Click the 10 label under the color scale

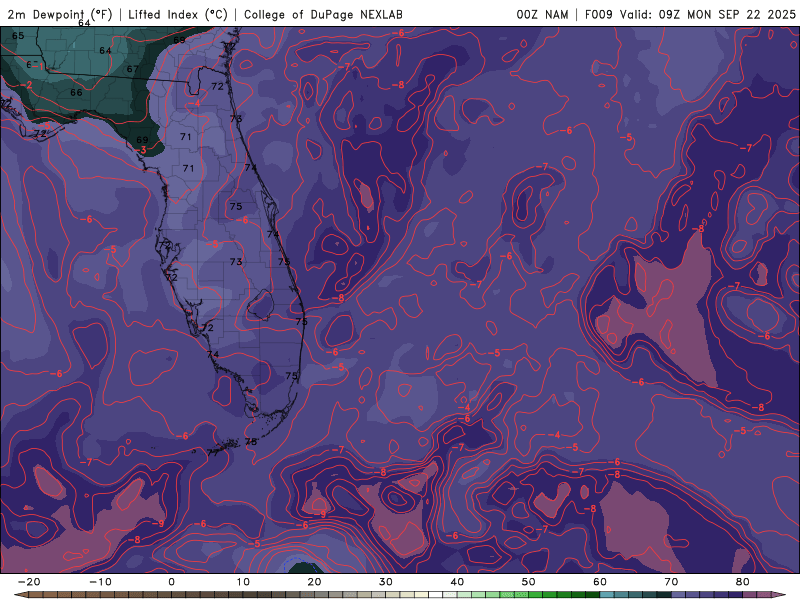pos(243,582)
